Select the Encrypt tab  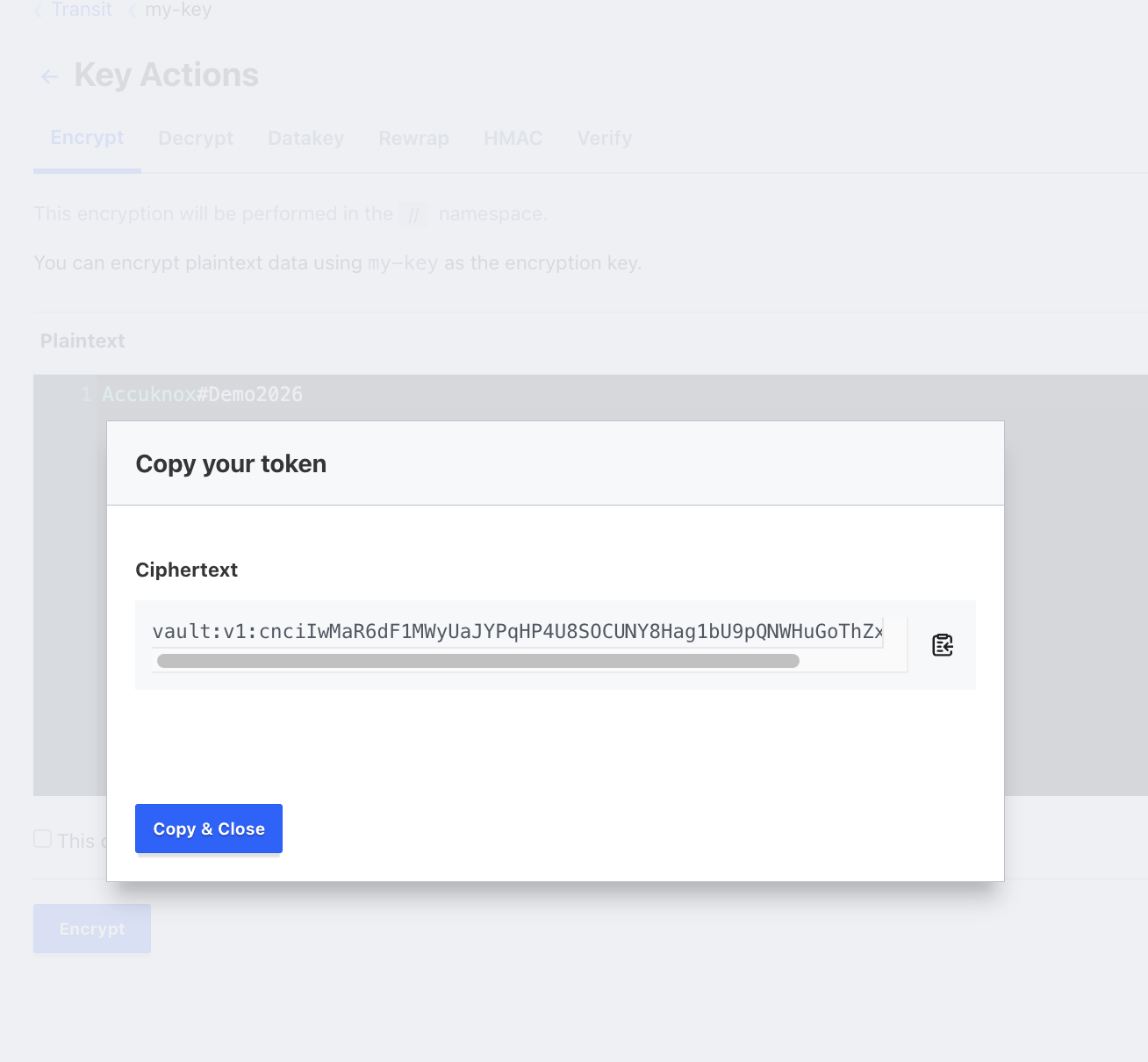[87, 138]
